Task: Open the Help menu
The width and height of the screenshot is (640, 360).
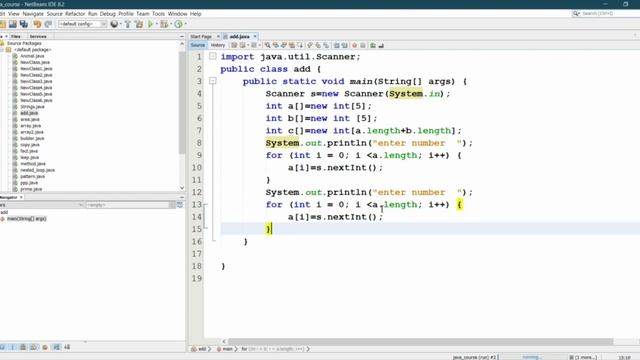Action: (196, 13)
